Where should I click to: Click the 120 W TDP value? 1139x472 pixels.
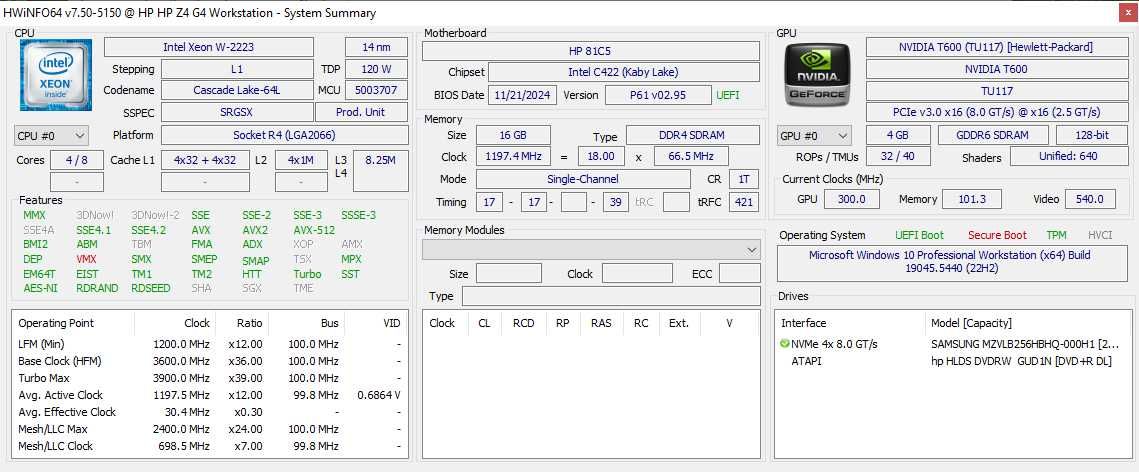(376, 70)
